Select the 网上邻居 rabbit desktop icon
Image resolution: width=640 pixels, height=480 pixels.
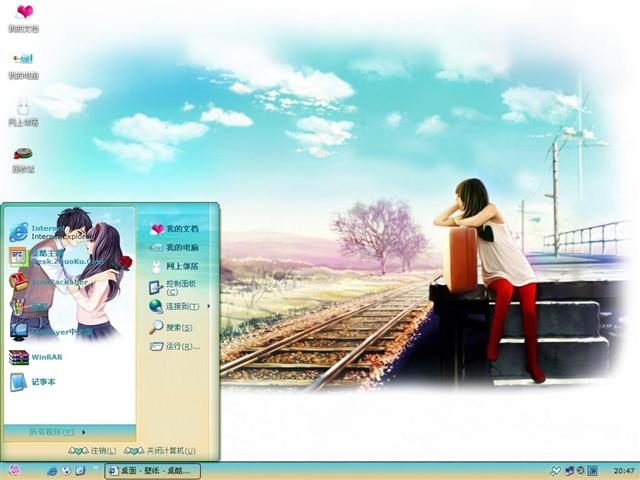[x=24, y=112]
